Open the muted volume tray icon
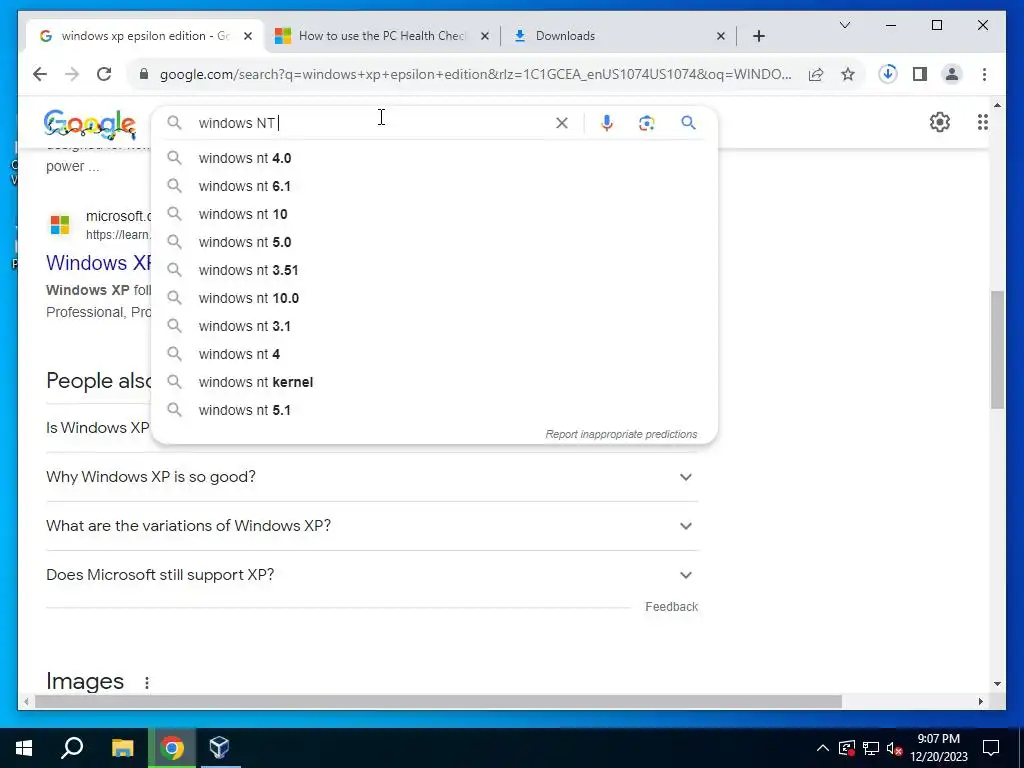The image size is (1024, 768). pos(895,749)
